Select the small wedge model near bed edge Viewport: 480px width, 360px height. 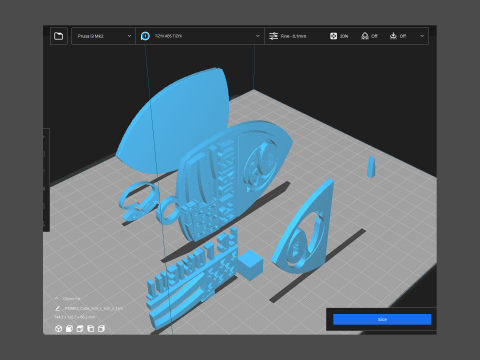click(x=371, y=167)
